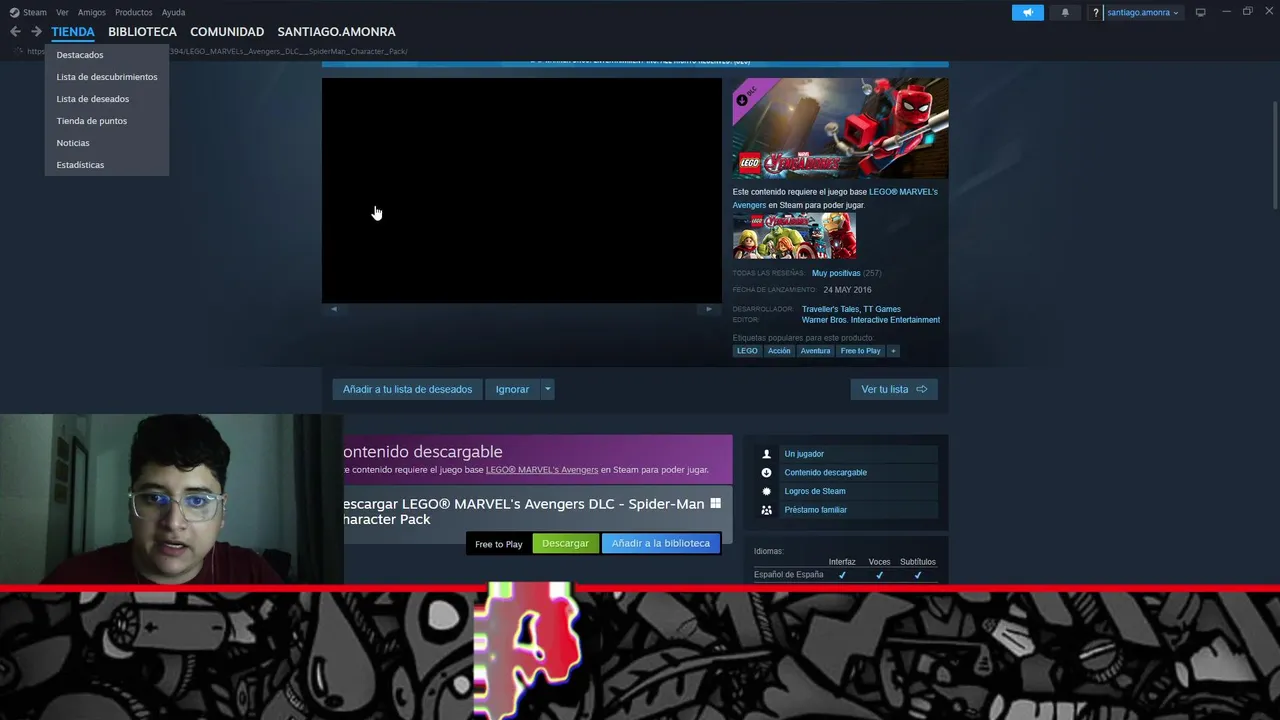Follow the LEGO® MARVEL's Avengers base game link
Image resolution: width=1280 pixels, height=720 pixels.
coord(903,192)
